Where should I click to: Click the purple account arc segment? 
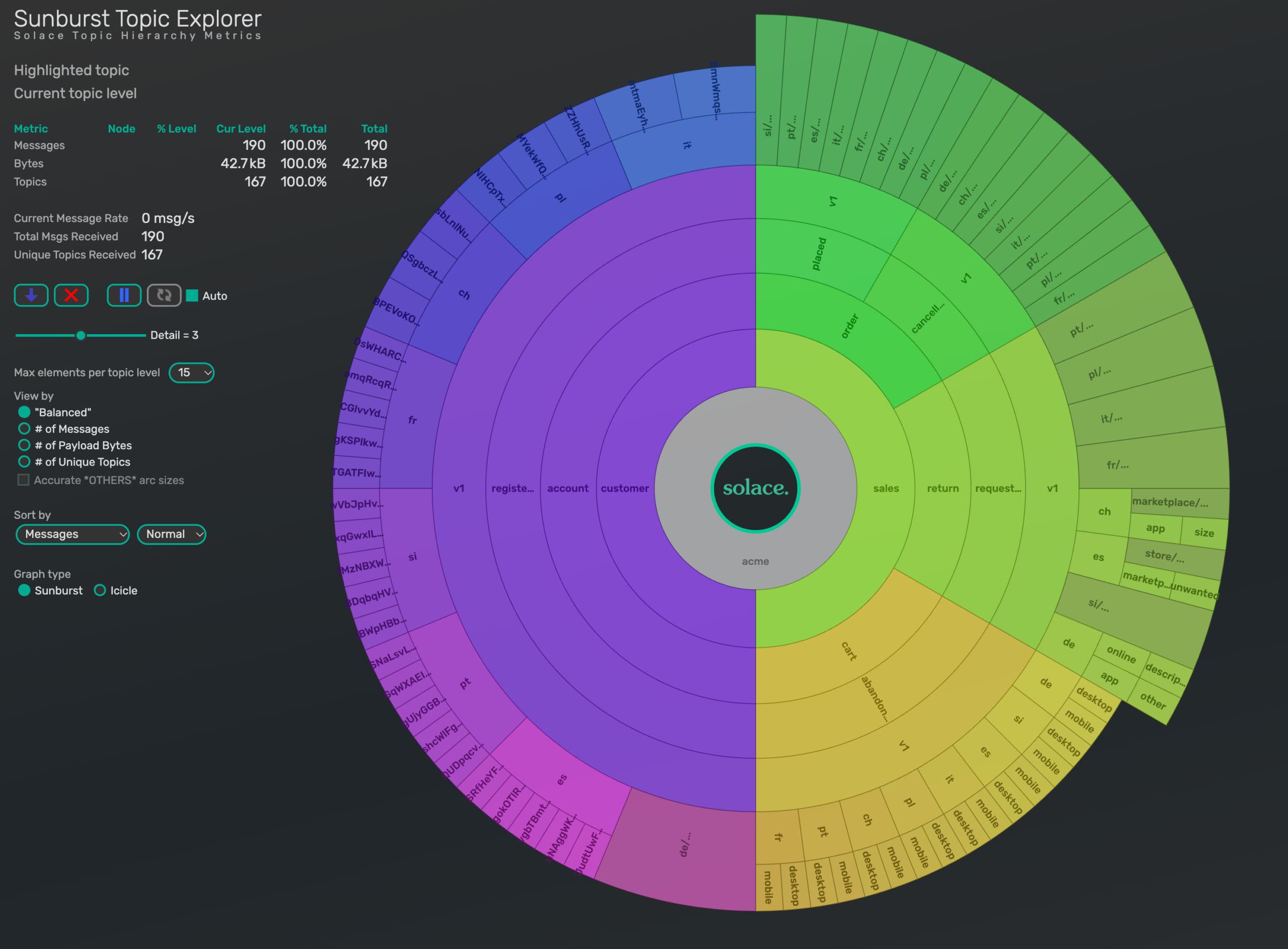click(x=568, y=488)
